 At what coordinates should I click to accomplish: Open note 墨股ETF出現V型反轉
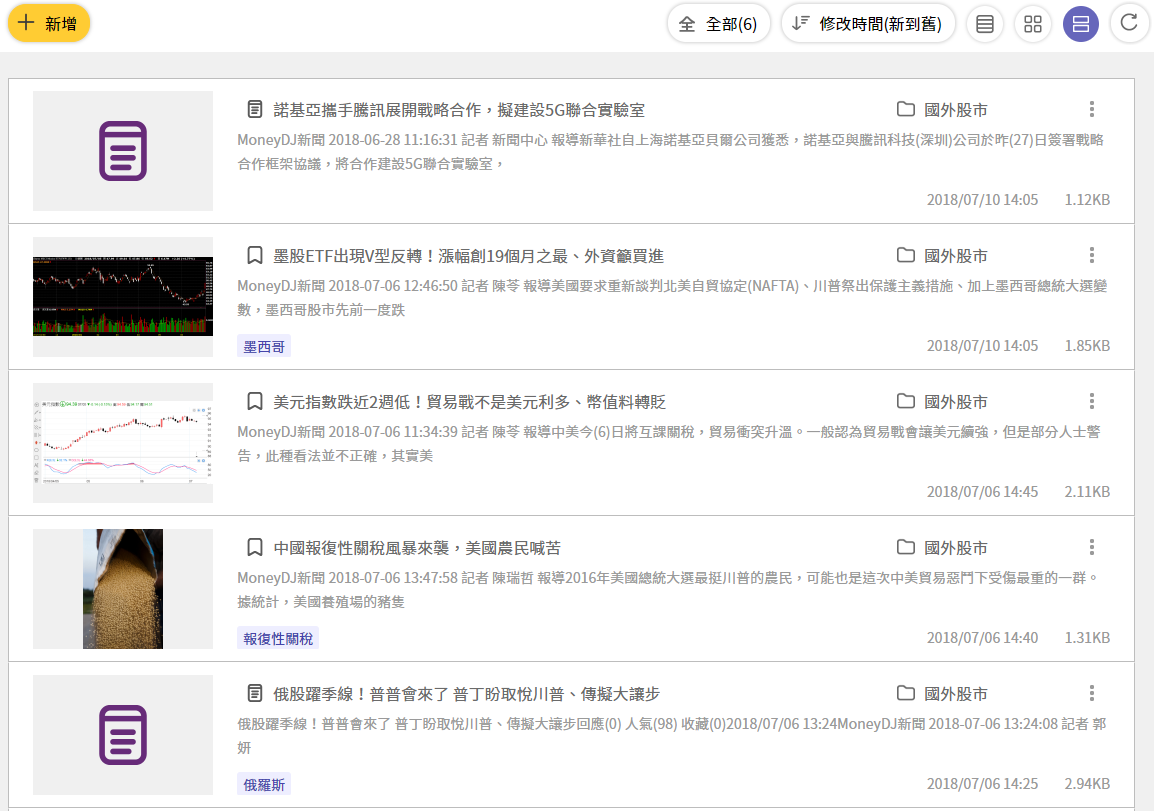coord(468,255)
